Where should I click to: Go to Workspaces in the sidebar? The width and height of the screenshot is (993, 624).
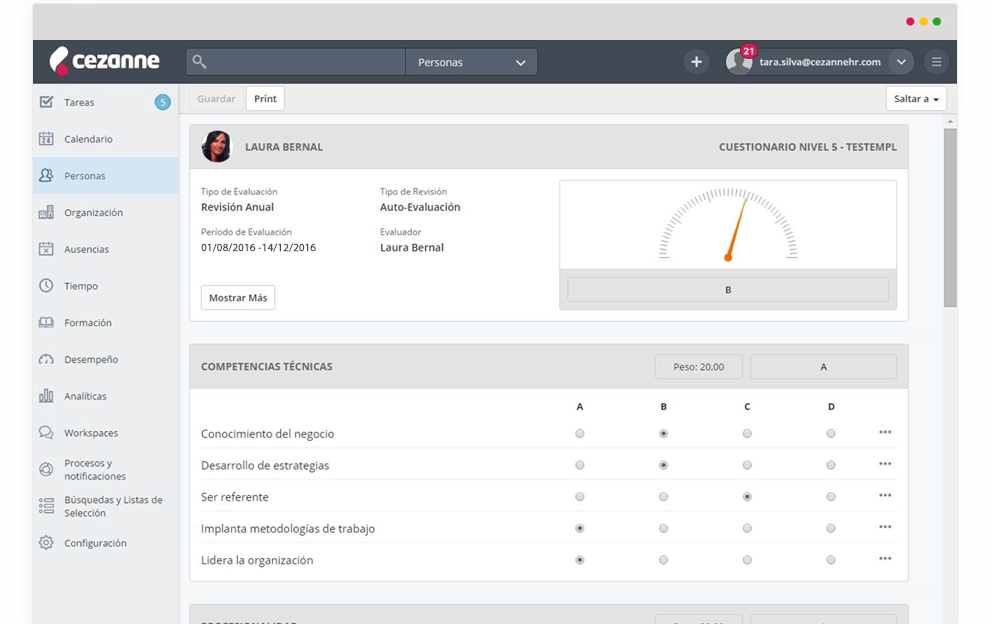click(x=91, y=433)
